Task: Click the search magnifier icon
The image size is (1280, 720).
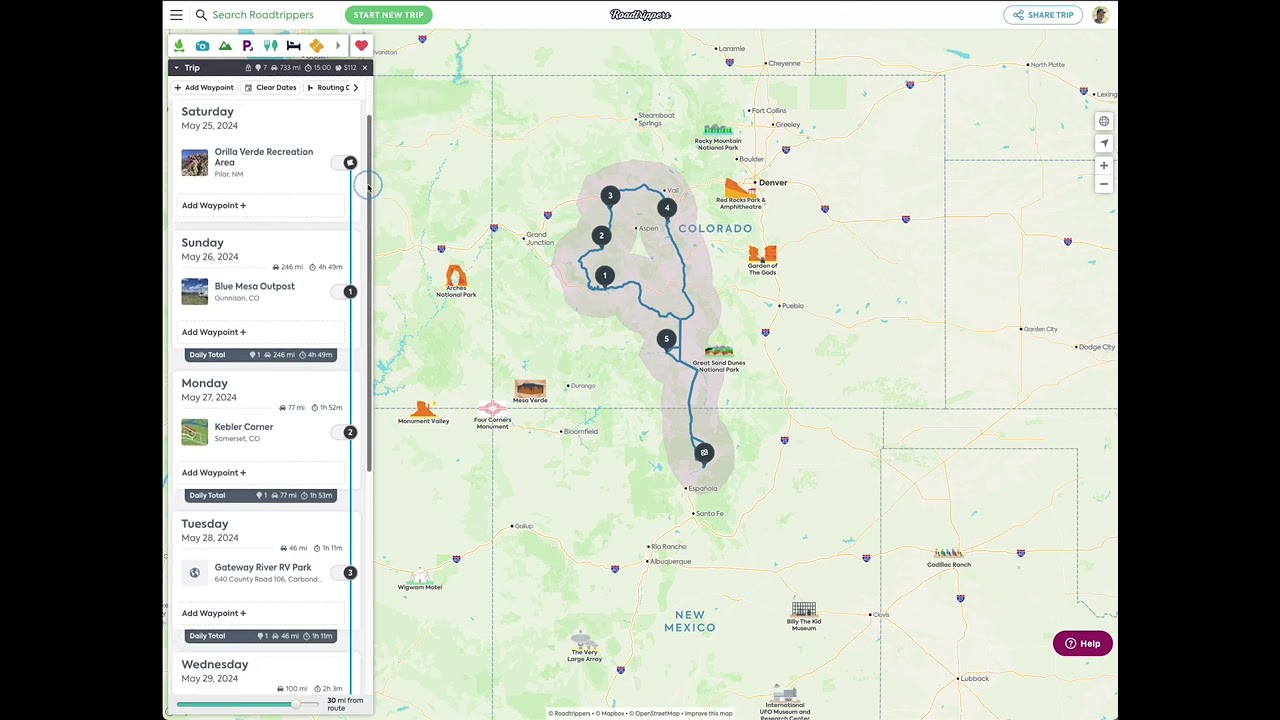Action: [201, 15]
